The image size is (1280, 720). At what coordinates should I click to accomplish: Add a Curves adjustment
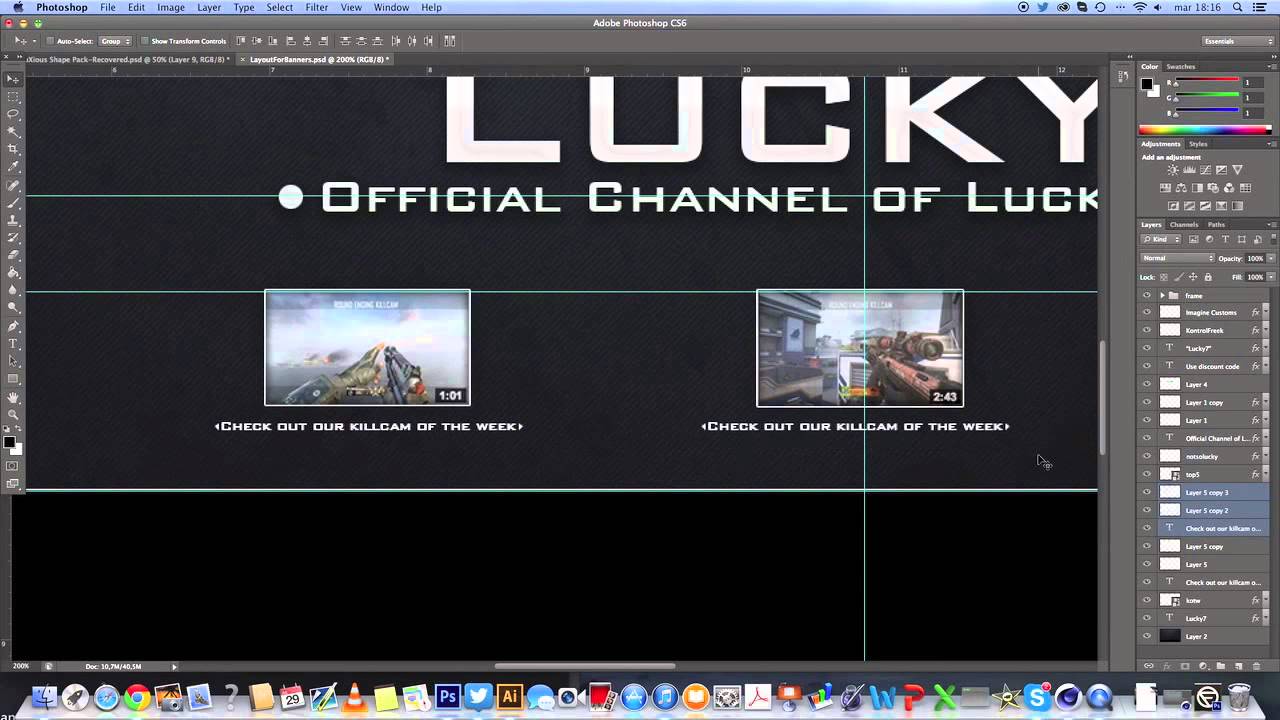click(x=1205, y=170)
